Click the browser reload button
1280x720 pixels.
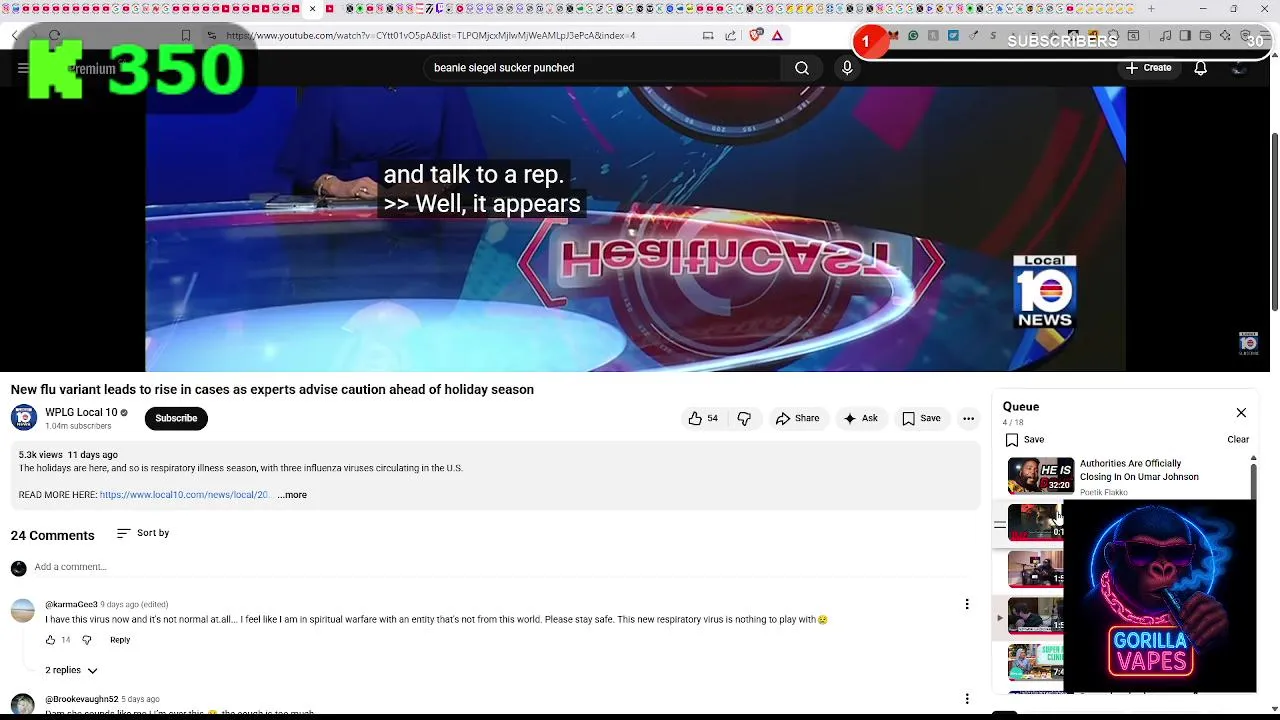(55, 35)
